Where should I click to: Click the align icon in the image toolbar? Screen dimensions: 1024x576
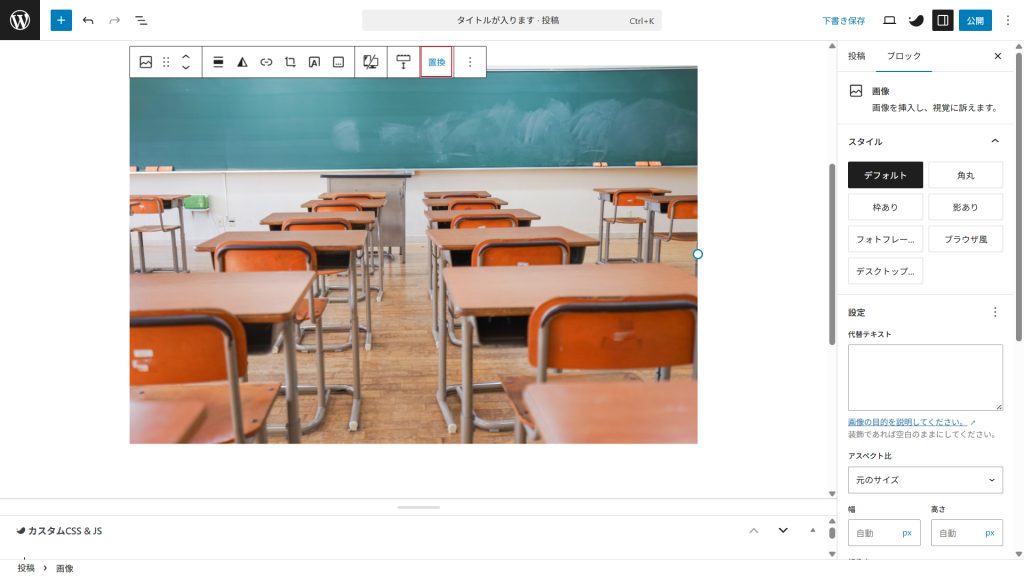click(x=218, y=62)
